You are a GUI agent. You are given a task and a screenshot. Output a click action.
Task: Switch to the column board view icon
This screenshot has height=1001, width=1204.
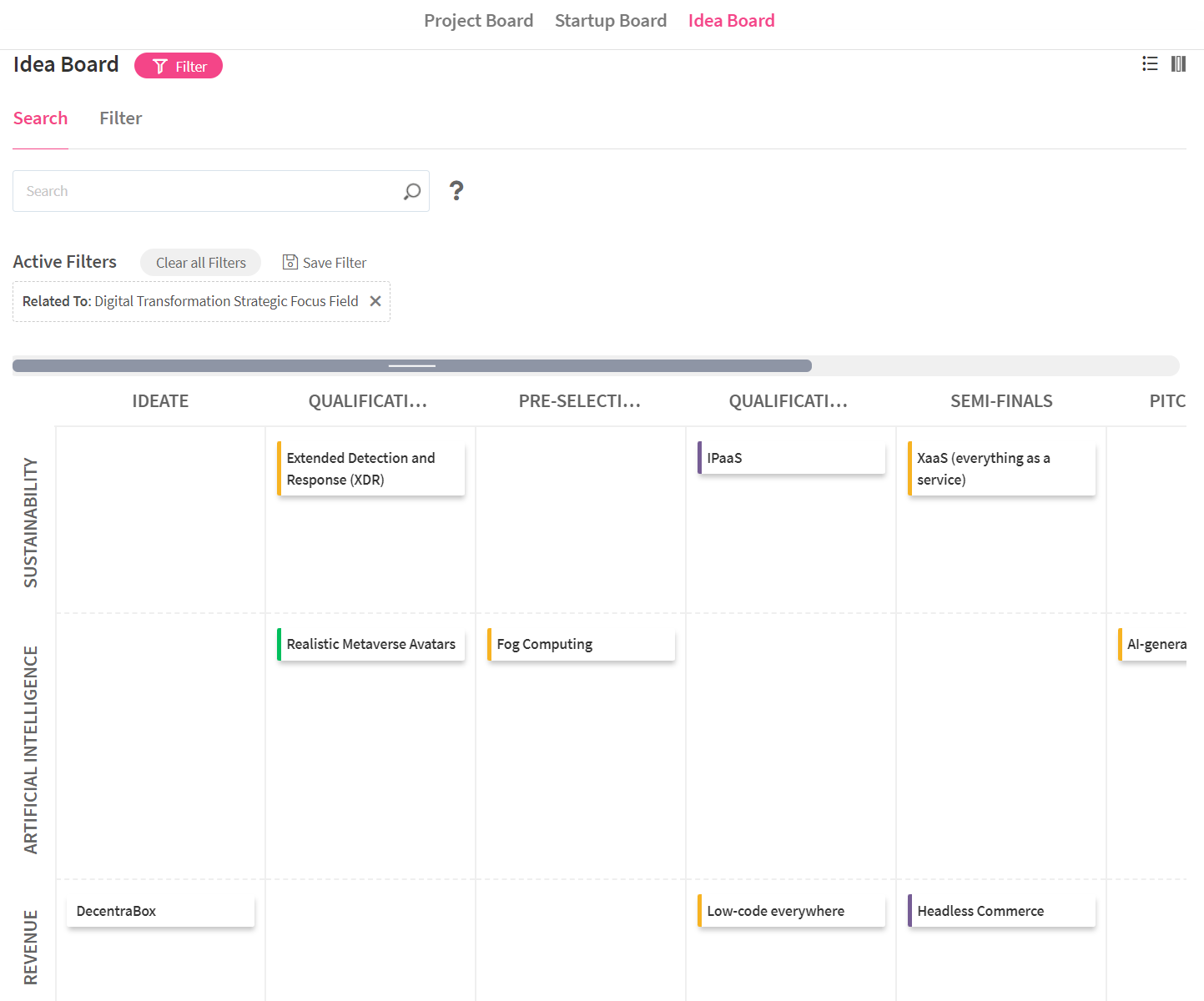tap(1178, 64)
